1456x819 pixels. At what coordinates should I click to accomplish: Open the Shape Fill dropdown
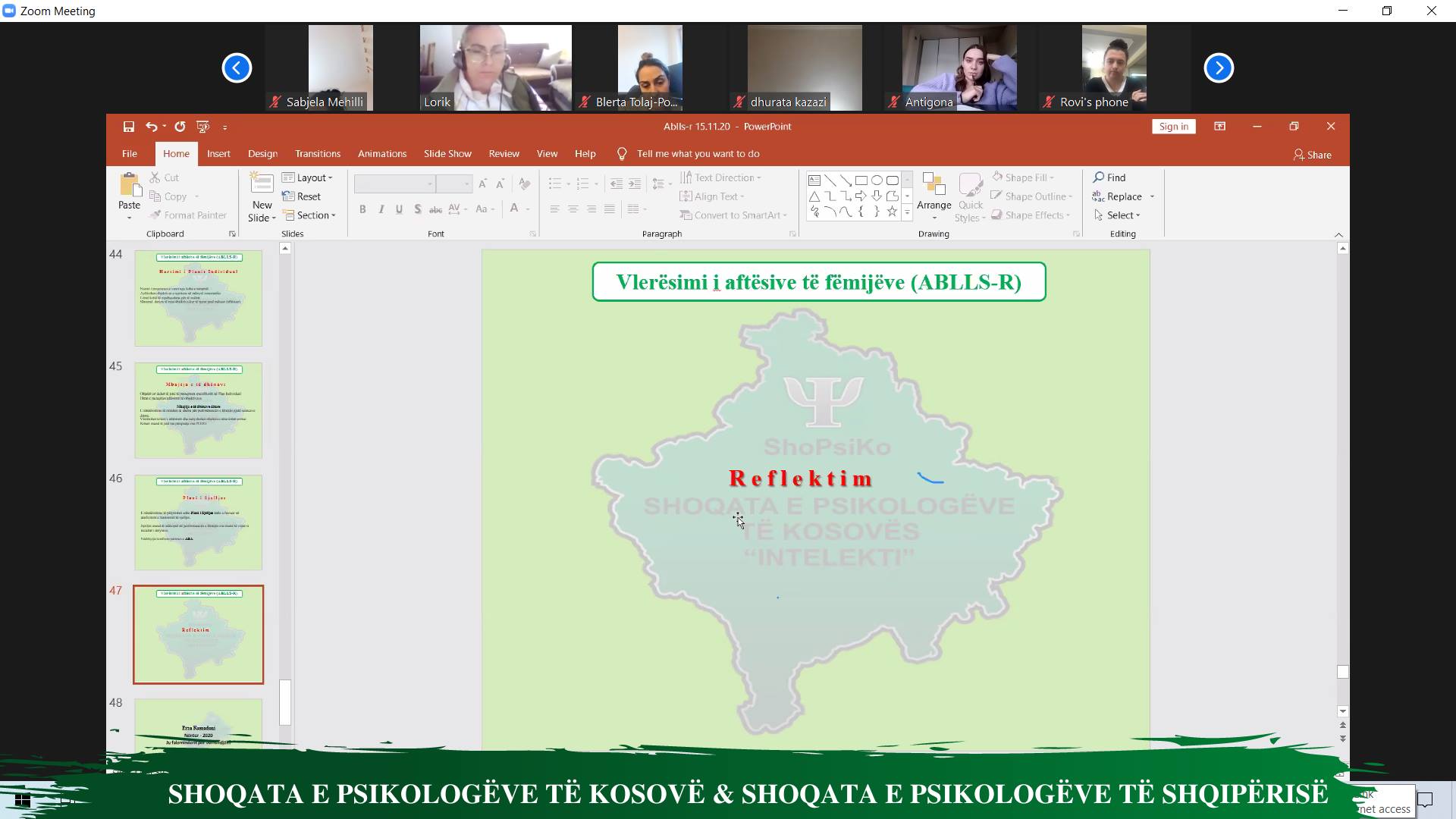pos(1023,177)
